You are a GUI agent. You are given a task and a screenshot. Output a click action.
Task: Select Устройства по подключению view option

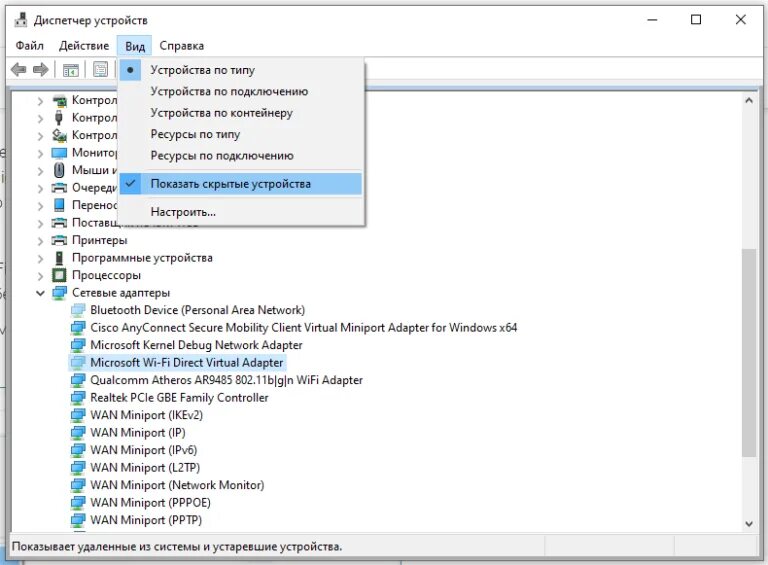[x=241, y=92]
